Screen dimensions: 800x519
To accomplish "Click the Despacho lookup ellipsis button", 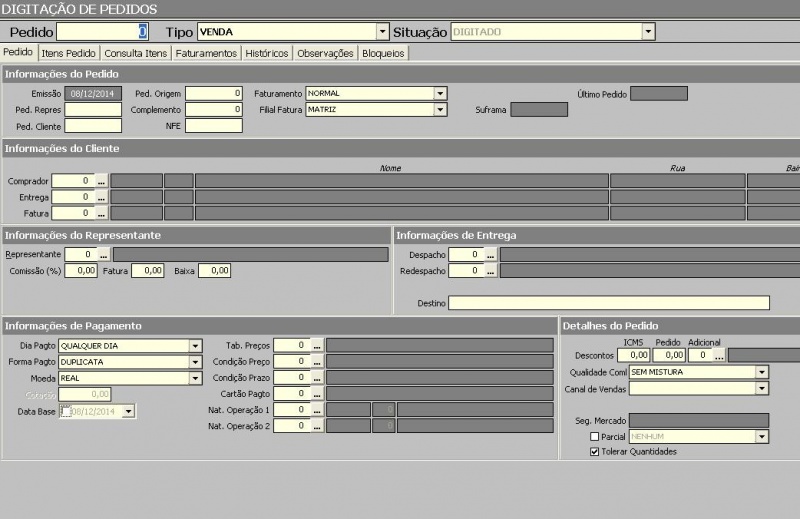I will point(490,255).
